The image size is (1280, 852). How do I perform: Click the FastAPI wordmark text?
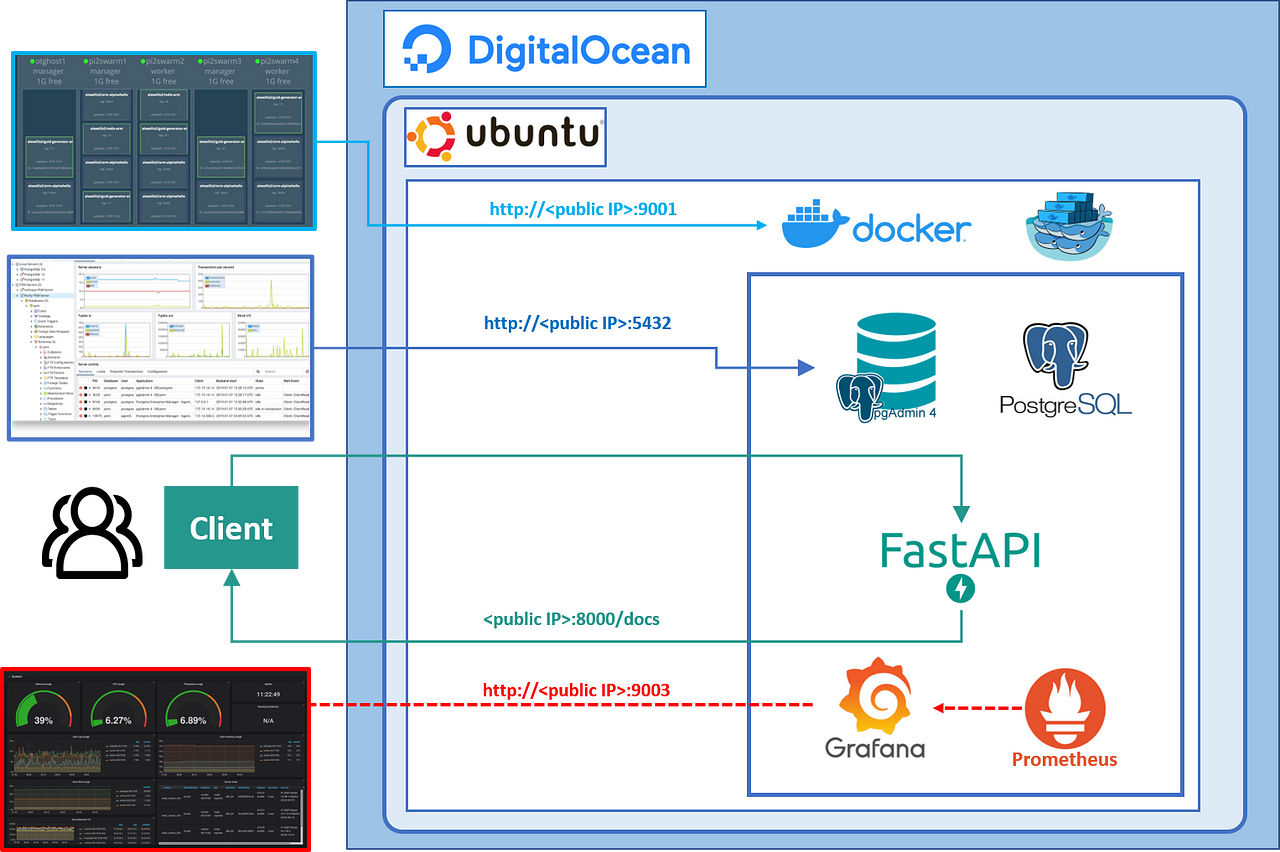click(x=959, y=550)
